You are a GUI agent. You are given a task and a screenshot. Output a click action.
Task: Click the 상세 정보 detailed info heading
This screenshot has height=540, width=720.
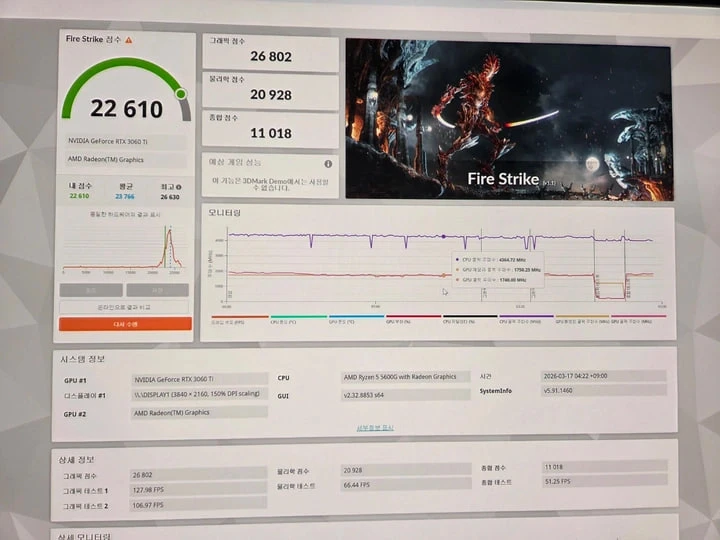pyautogui.click(x=76, y=460)
